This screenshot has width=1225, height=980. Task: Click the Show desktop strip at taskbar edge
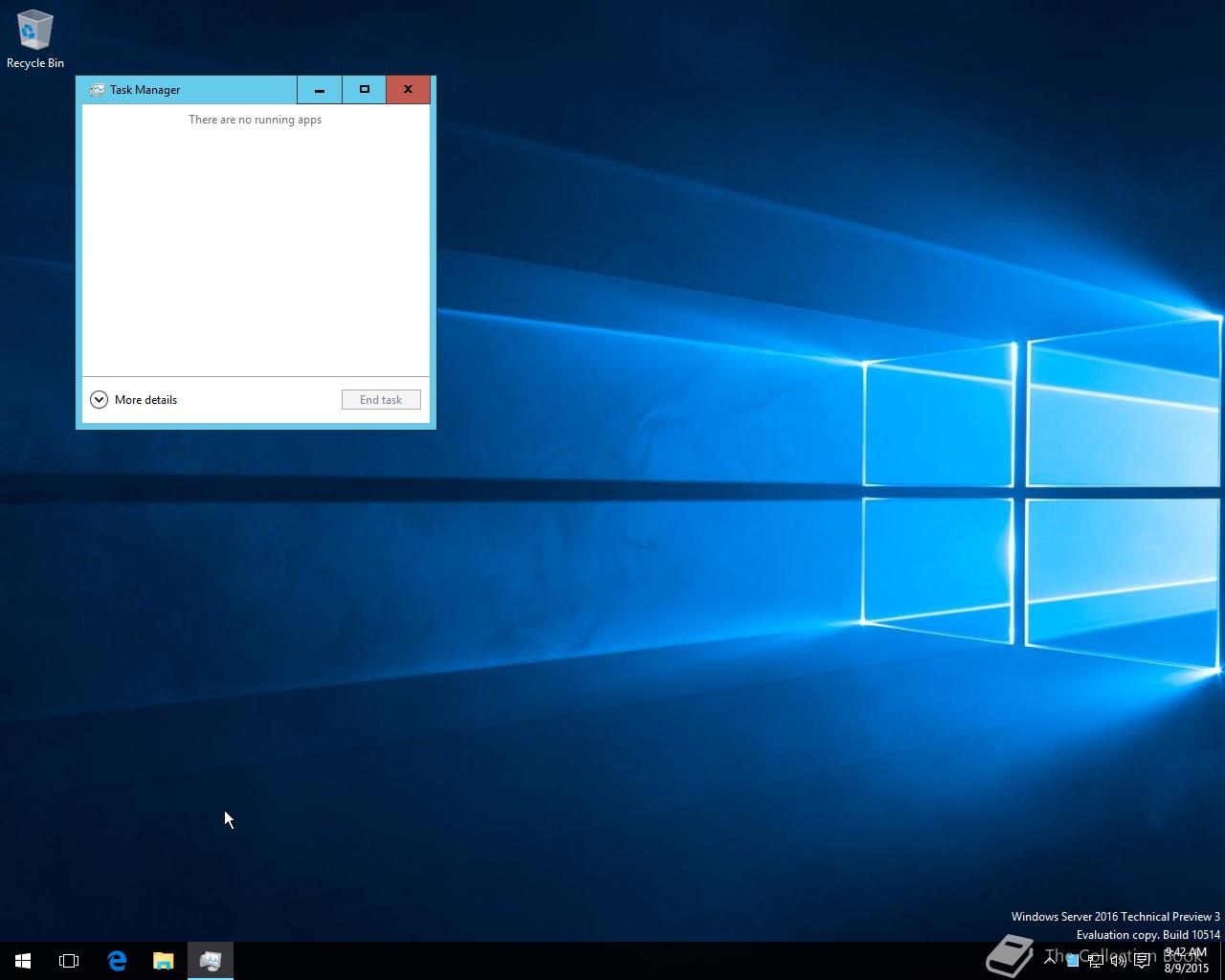tap(1222, 960)
